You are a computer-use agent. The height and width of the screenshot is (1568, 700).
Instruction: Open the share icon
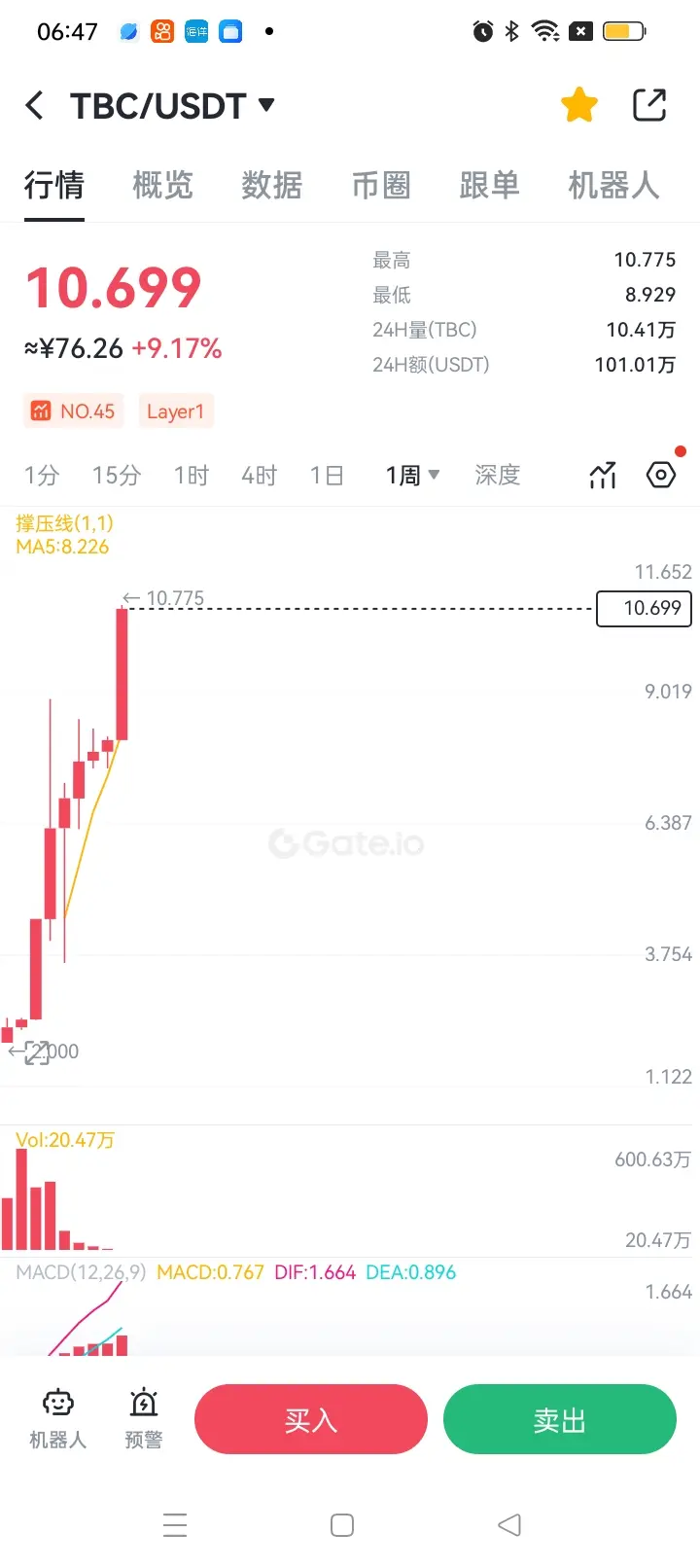(649, 105)
